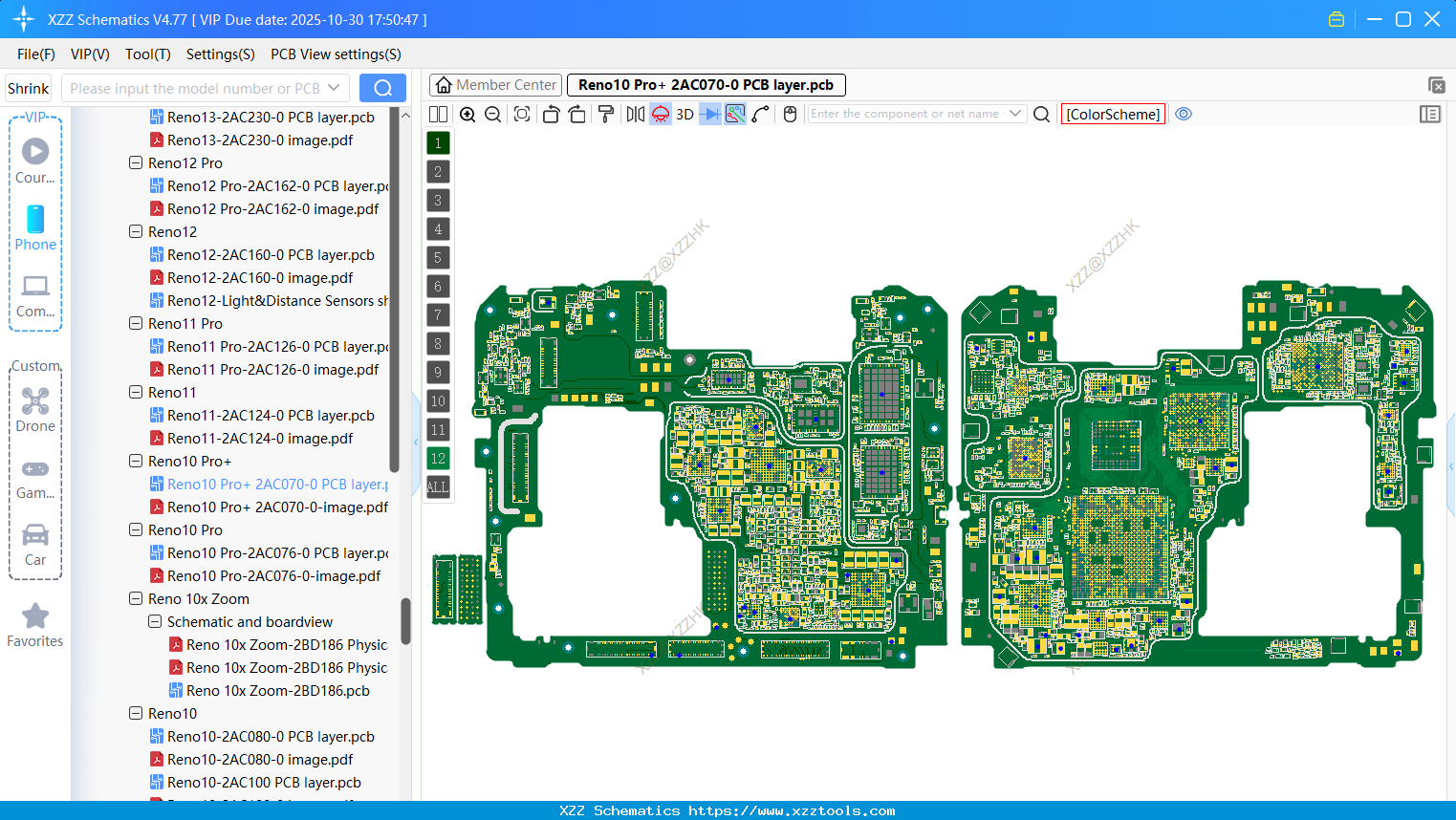Toggle the eye visibility icon beside ColorScheme
This screenshot has height=820, width=1456.
[x=1184, y=114]
